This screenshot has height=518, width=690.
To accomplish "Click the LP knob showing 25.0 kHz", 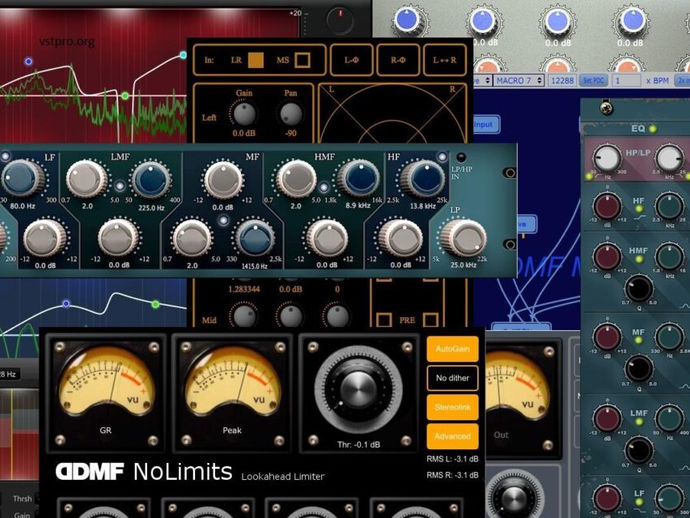I will (x=464, y=238).
